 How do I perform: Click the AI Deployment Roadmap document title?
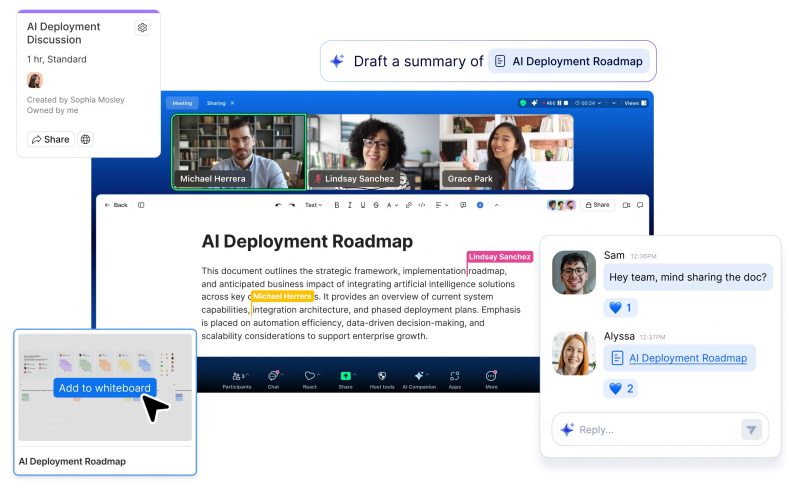coord(307,241)
